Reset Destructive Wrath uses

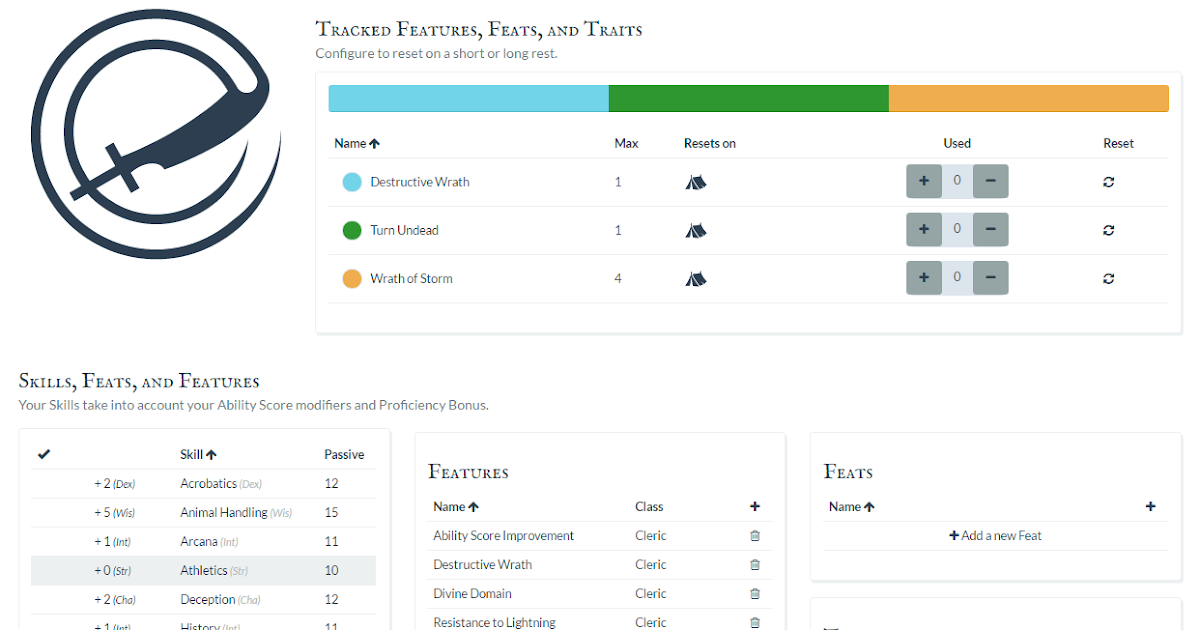click(1108, 182)
